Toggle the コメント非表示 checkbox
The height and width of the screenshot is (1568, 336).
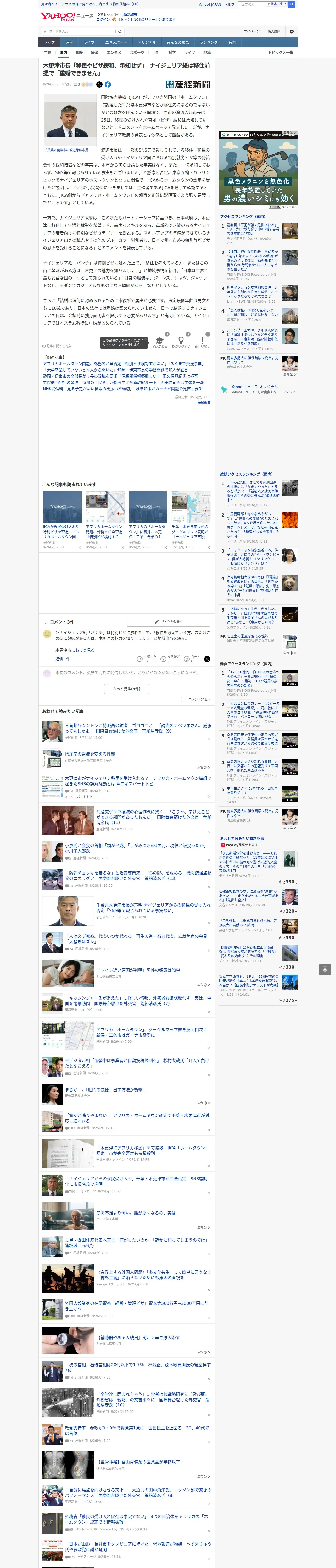(x=183, y=699)
